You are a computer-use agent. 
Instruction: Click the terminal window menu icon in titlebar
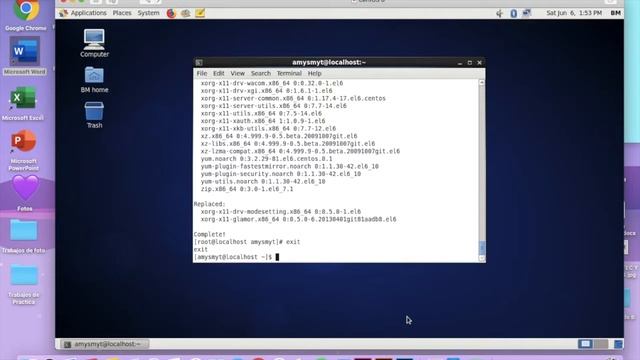[x=199, y=62]
